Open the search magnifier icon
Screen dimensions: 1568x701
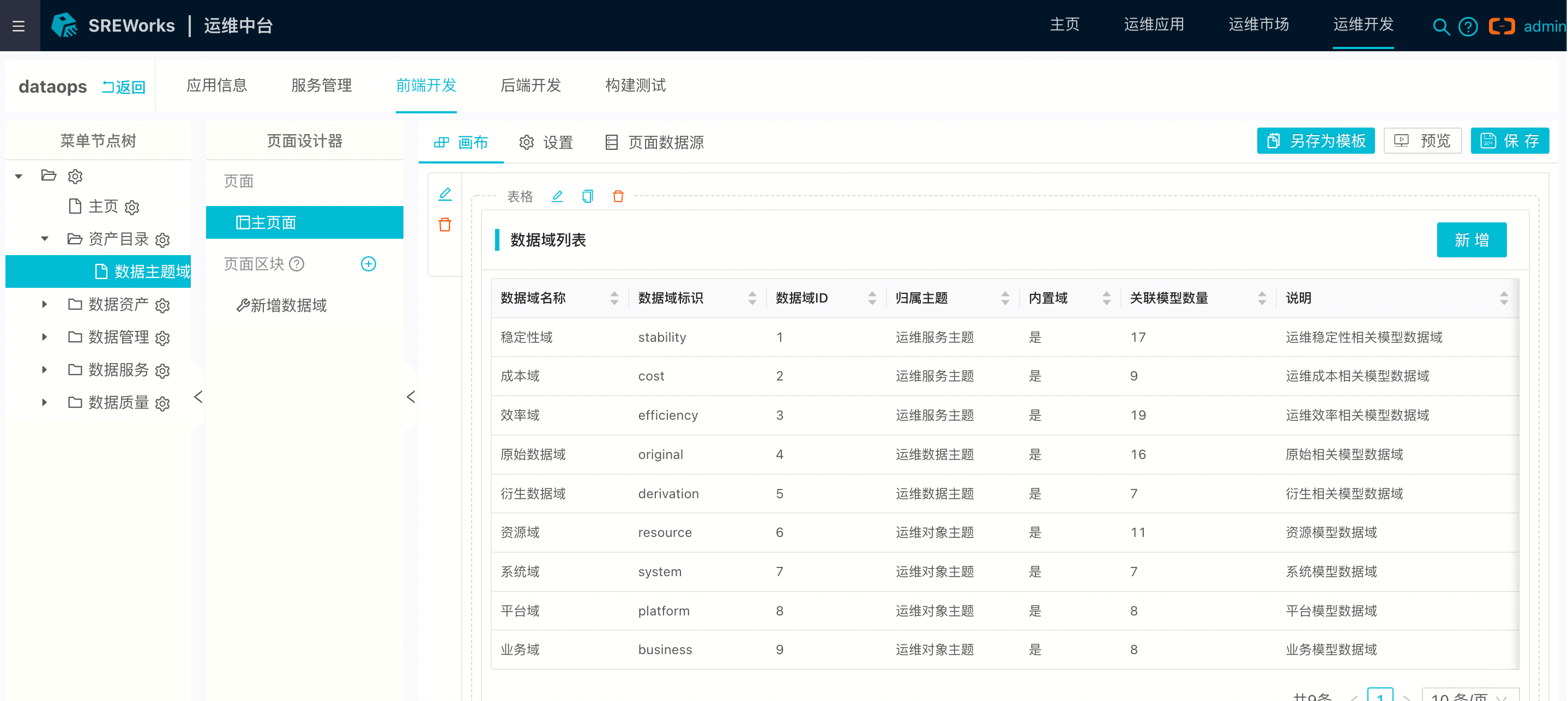coord(1440,27)
